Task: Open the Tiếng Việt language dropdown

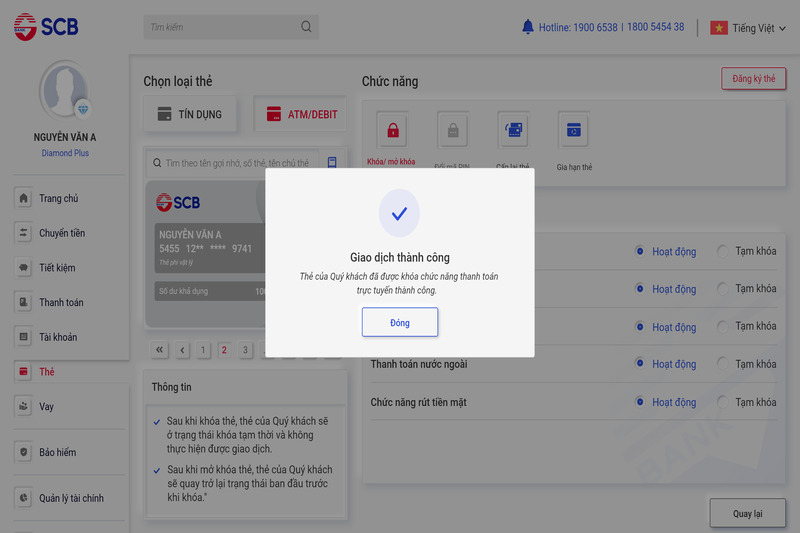Action: pos(759,28)
